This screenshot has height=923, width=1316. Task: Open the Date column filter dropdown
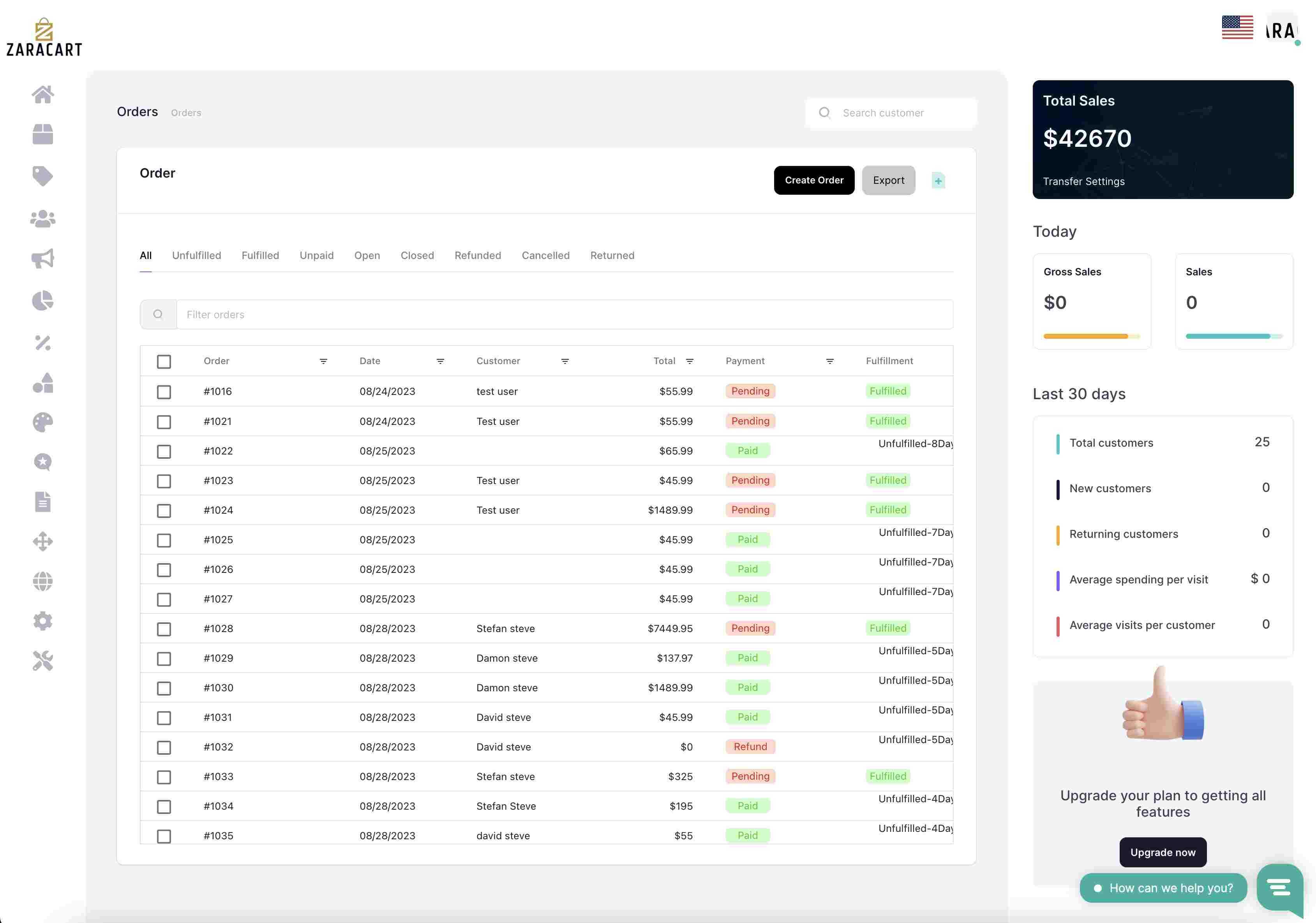[440, 361]
